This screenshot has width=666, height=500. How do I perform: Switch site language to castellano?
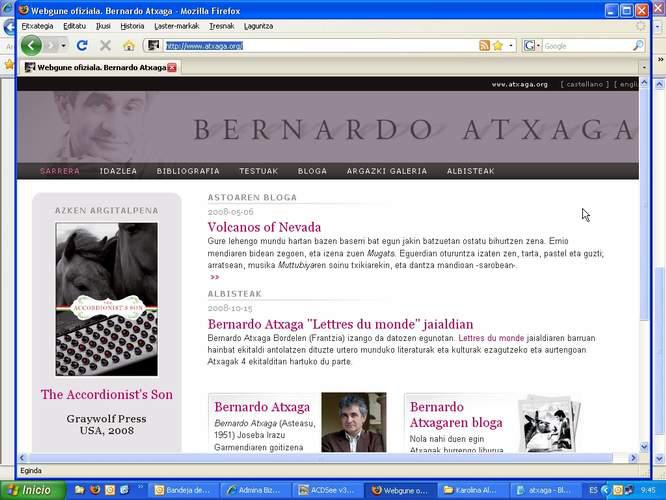pos(584,84)
